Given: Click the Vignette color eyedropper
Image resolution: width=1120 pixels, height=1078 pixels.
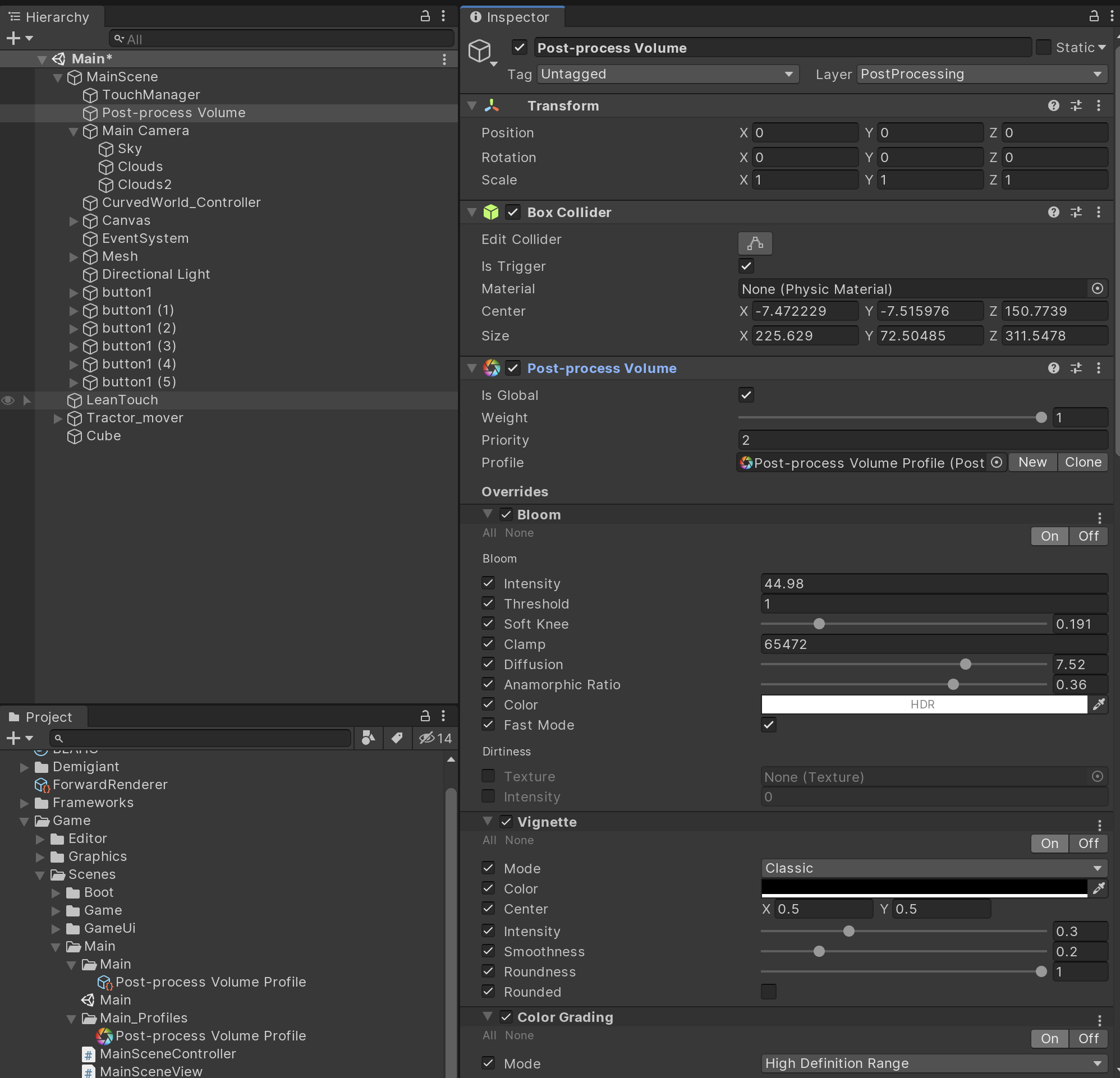Looking at the screenshot, I should coord(1100,888).
